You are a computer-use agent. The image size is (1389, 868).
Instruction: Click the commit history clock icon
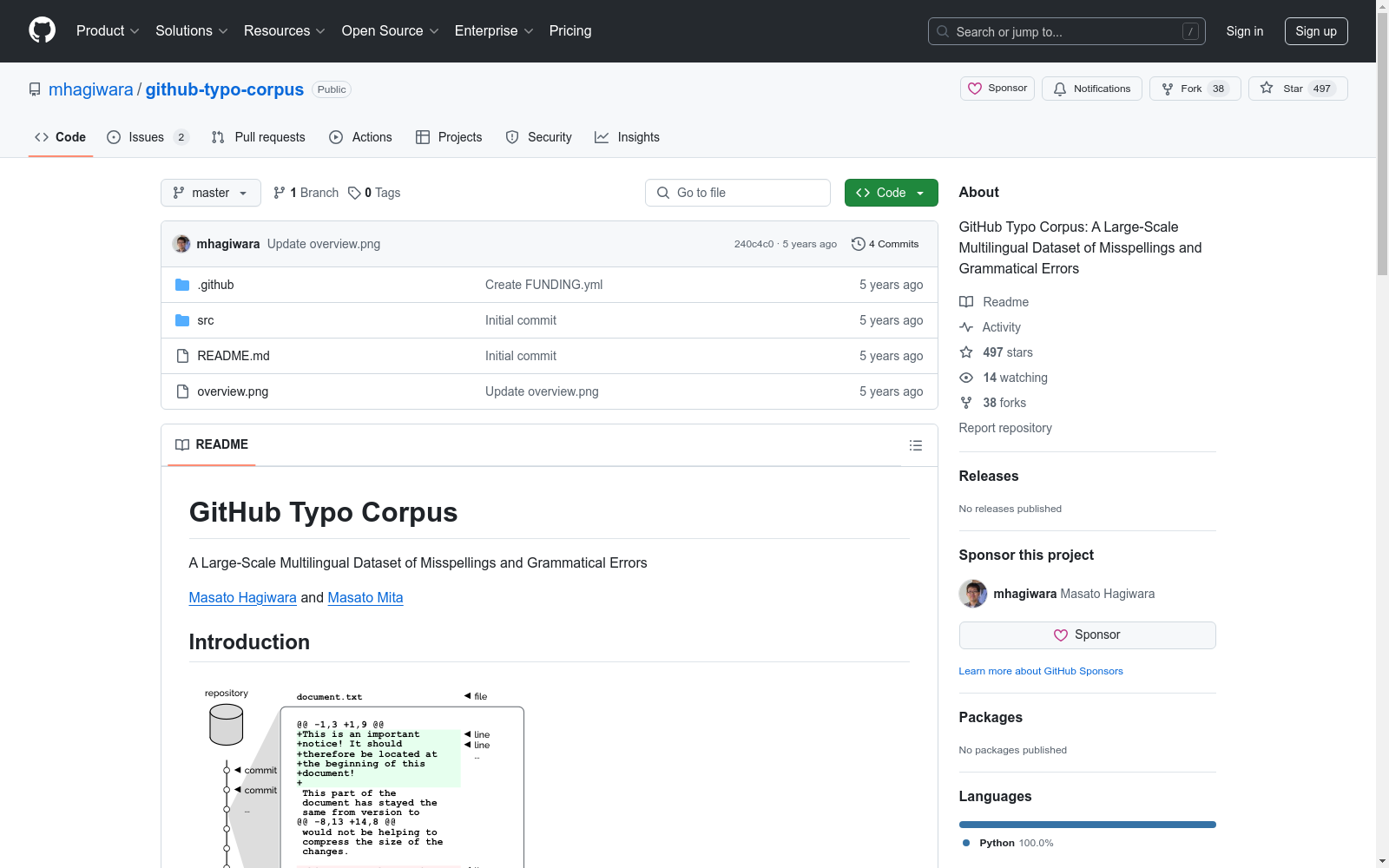pos(859,244)
